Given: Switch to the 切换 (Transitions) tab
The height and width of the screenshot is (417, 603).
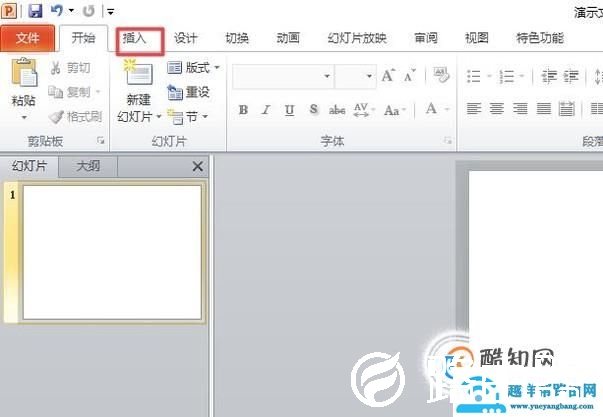Looking at the screenshot, I should point(237,38).
